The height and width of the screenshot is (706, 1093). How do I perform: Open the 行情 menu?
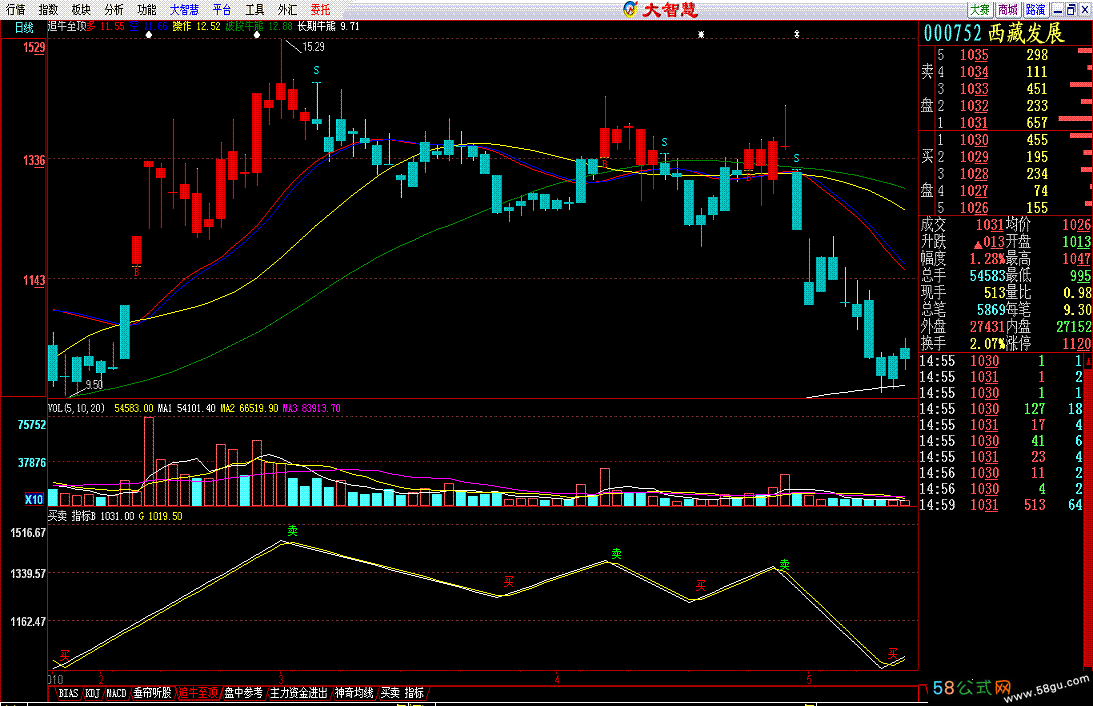pos(15,10)
